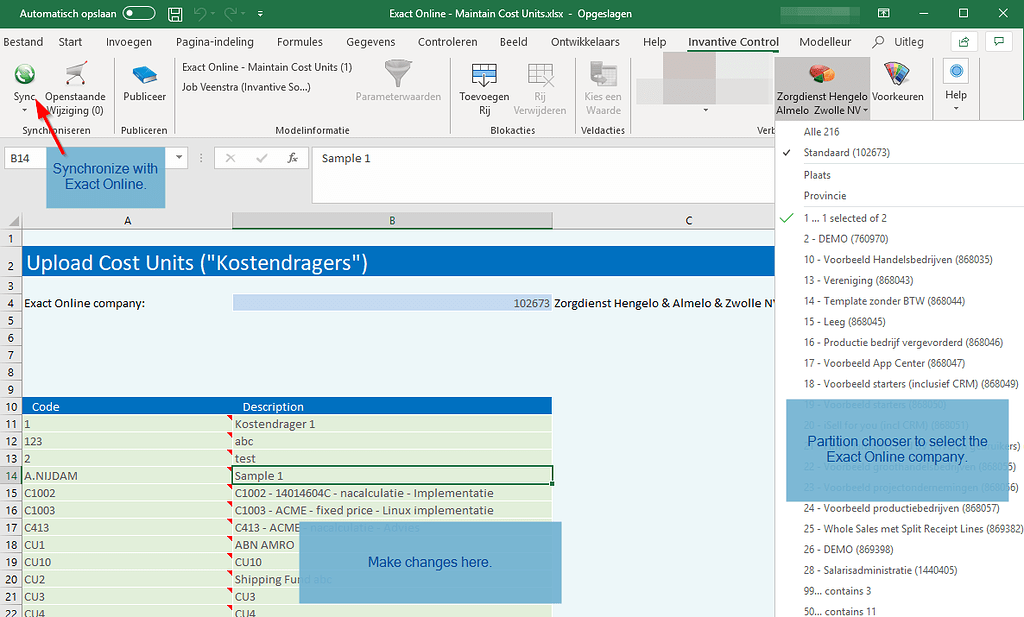The image size is (1024, 617).
Task: Open the Name Box dropdown showing B14
Action: 179,157
